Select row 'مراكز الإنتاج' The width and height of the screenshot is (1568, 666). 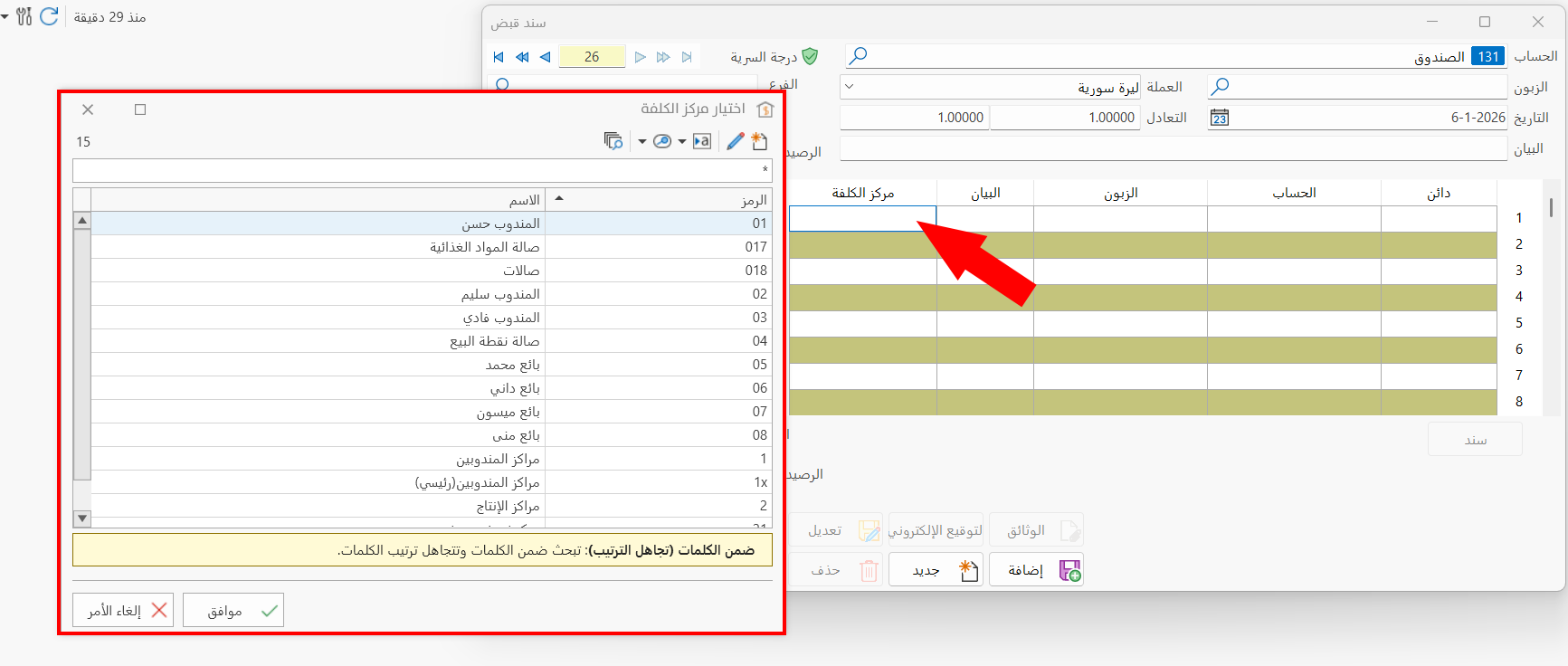coord(432,506)
